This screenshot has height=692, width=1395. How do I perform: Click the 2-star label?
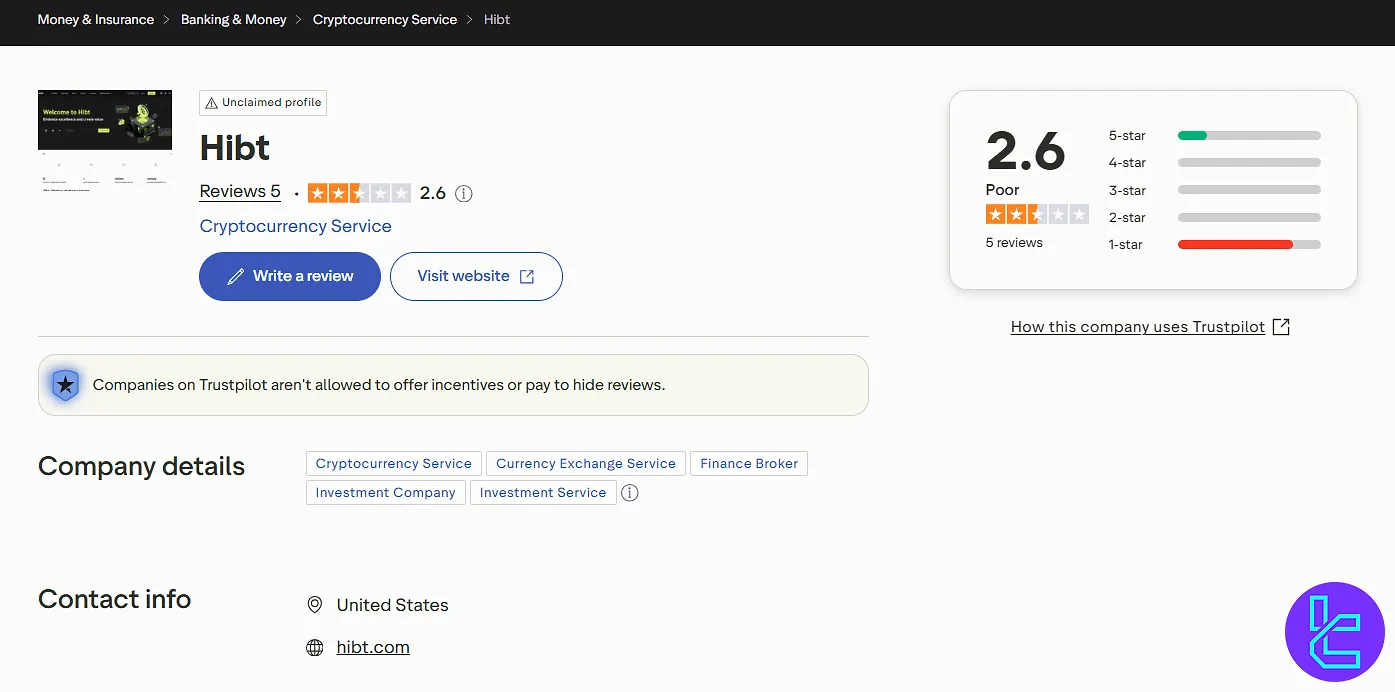tap(1127, 218)
